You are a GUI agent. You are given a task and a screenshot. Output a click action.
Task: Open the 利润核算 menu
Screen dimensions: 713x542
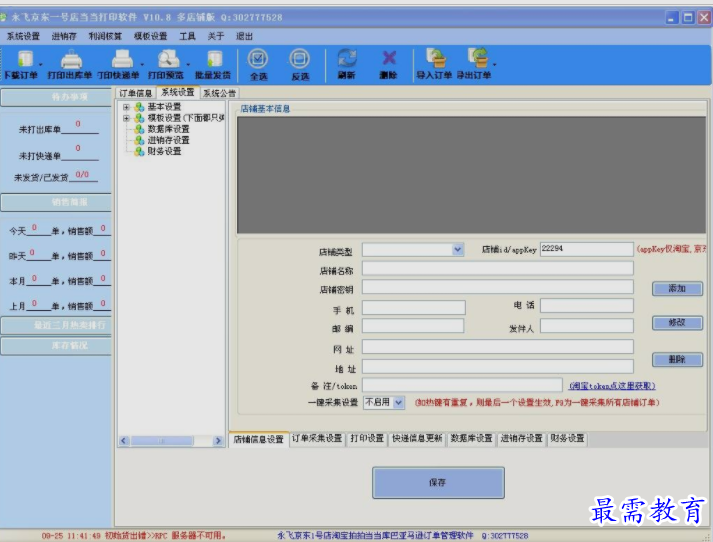(x=105, y=36)
